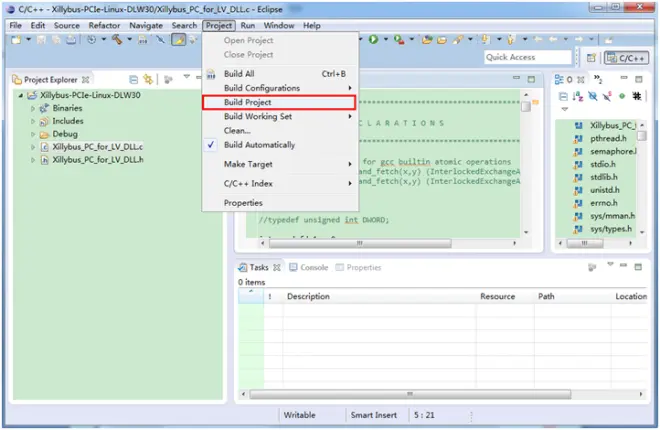Open the Refactor menu
Screen dimensions: 660x430
tap(104, 25)
